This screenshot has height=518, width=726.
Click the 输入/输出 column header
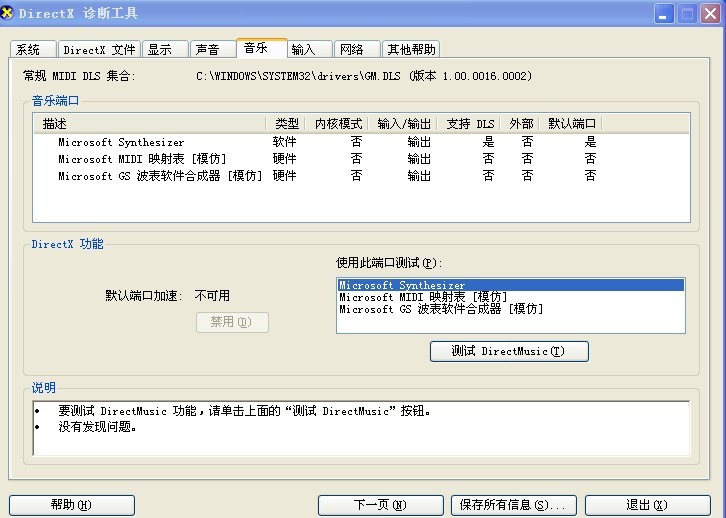[x=403, y=124]
